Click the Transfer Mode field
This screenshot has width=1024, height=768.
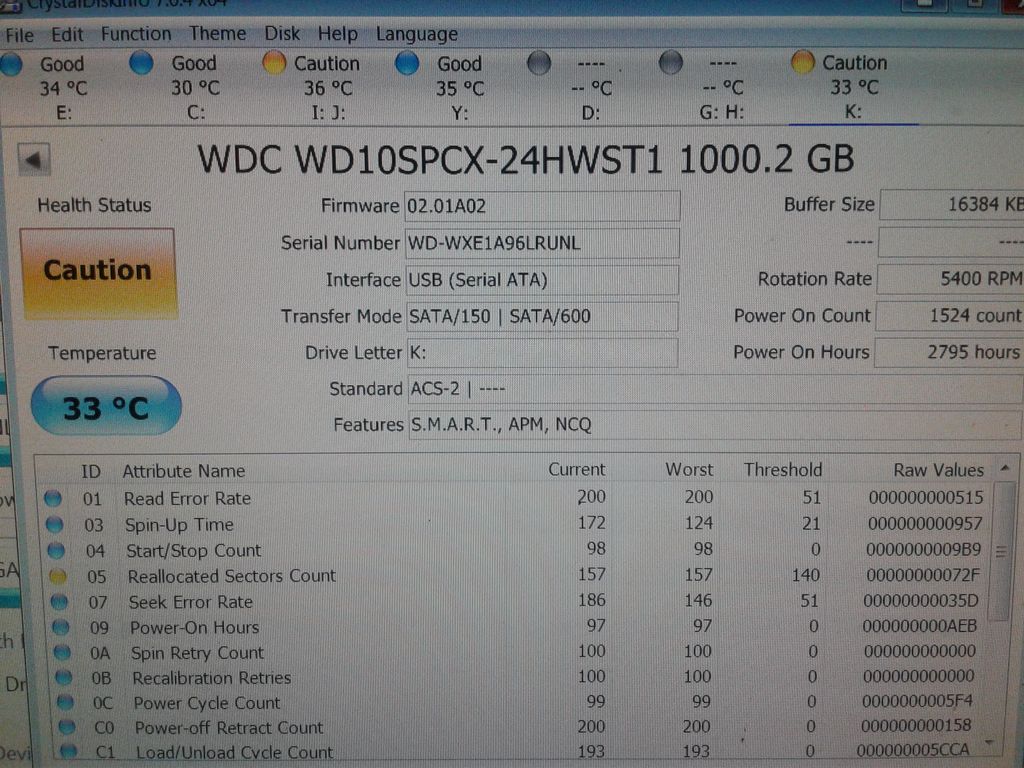tap(542, 316)
